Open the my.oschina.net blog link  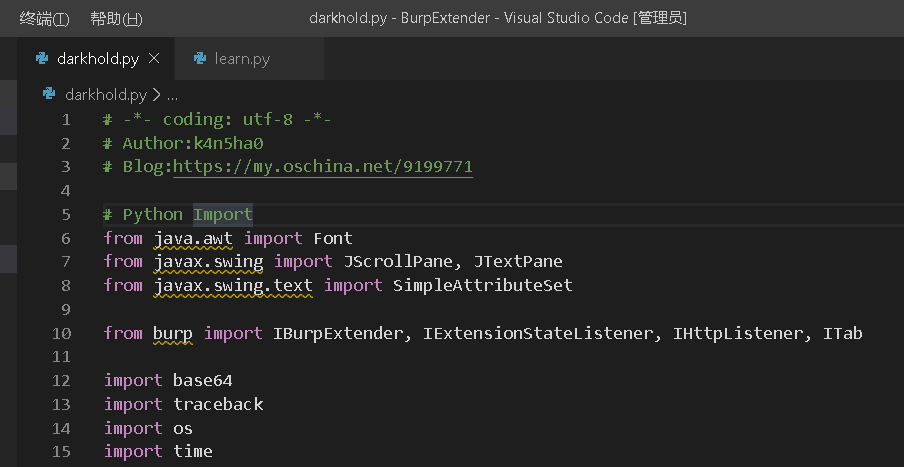(x=323, y=166)
